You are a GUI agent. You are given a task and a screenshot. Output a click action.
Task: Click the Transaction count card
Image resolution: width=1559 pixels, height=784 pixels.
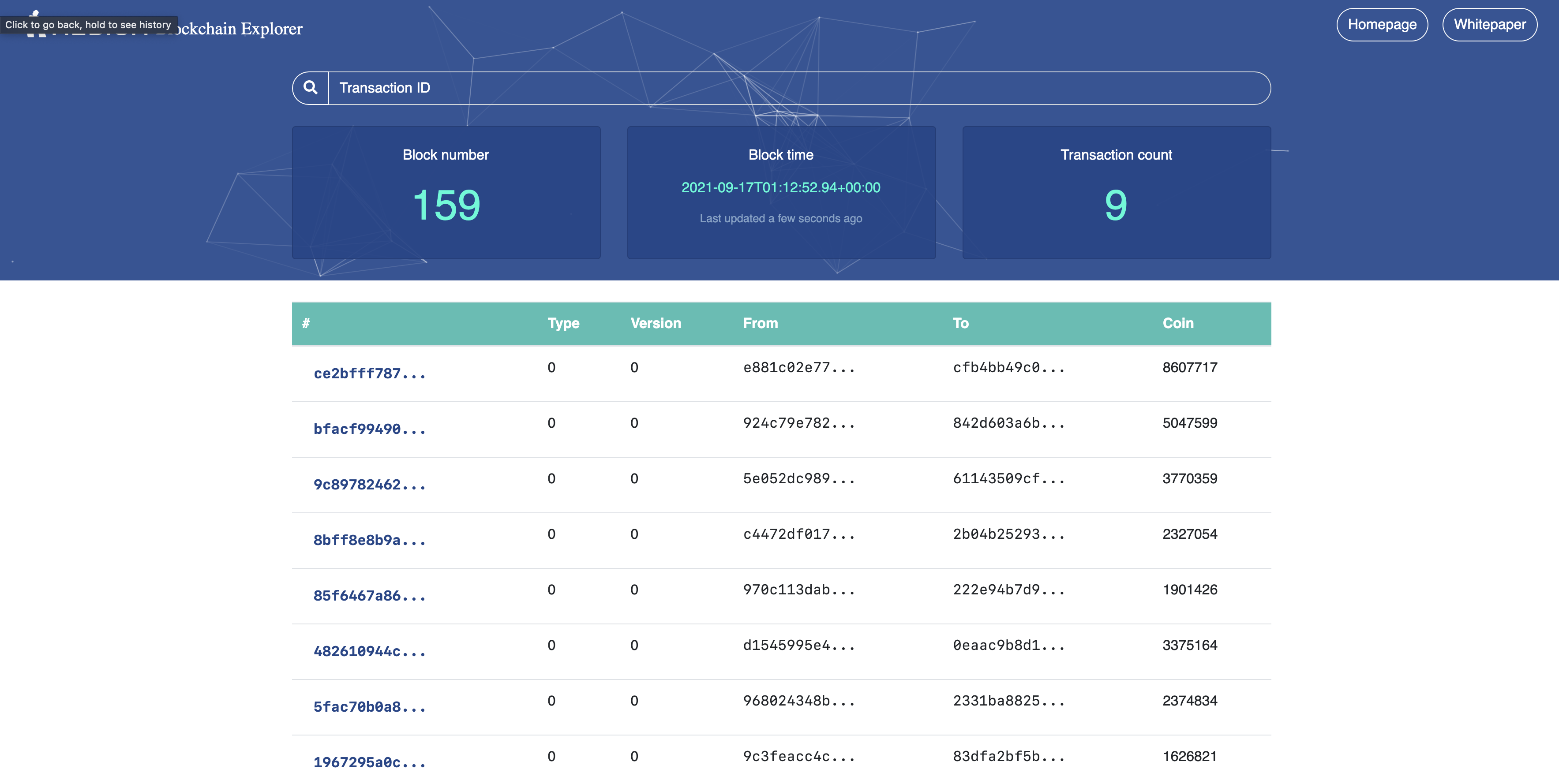click(x=1116, y=192)
